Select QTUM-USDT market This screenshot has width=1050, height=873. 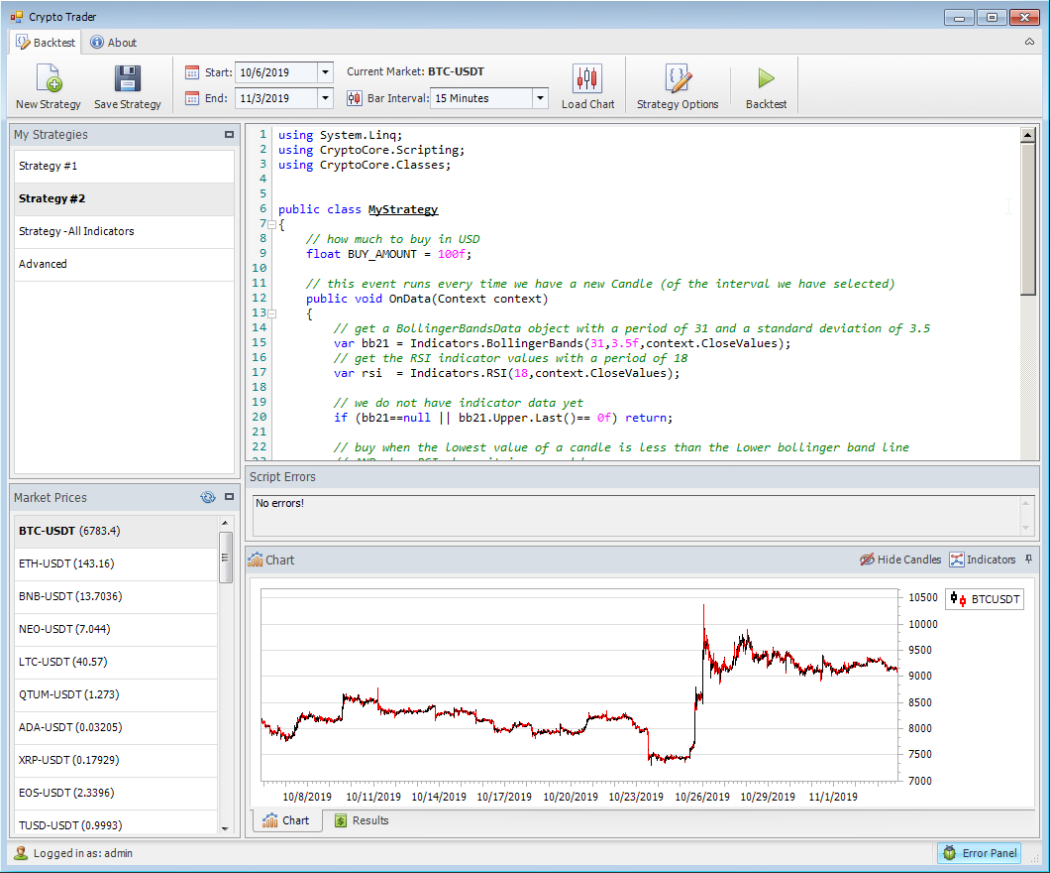pyautogui.click(x=116, y=695)
